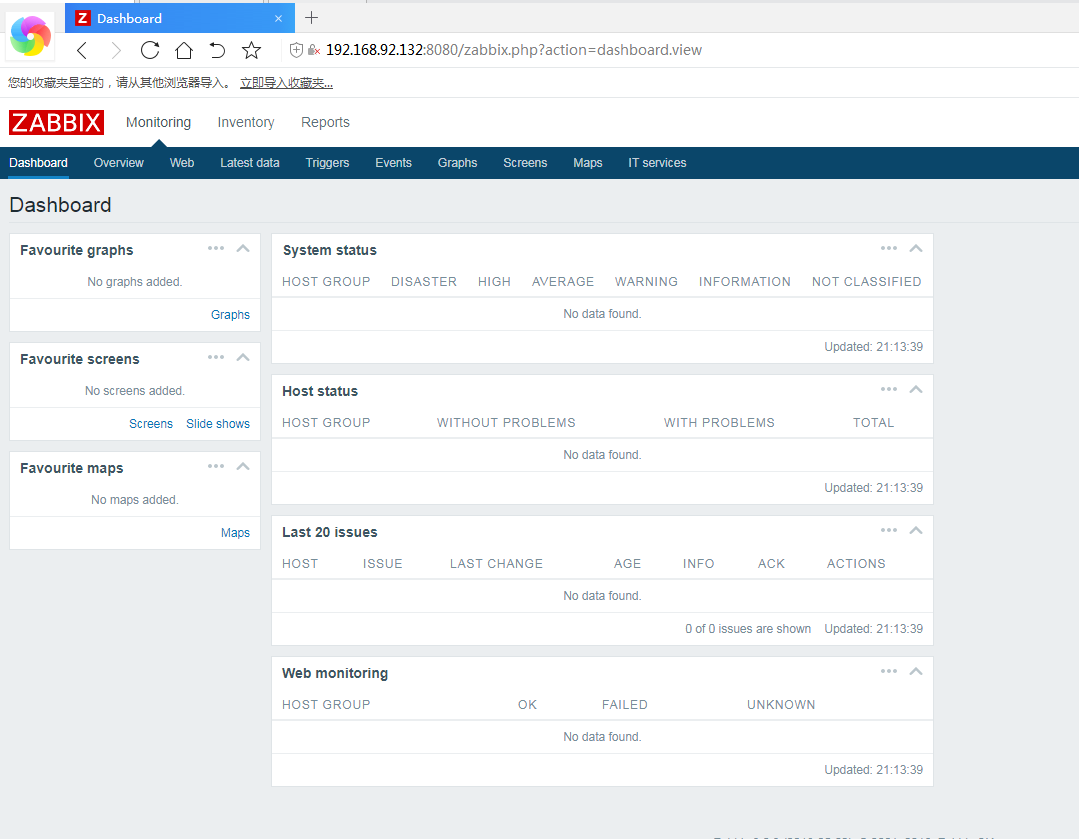Viewport: 1079px width, 839px height.
Task: Click the Screens link in Favourite screens
Action: pyautogui.click(x=151, y=424)
